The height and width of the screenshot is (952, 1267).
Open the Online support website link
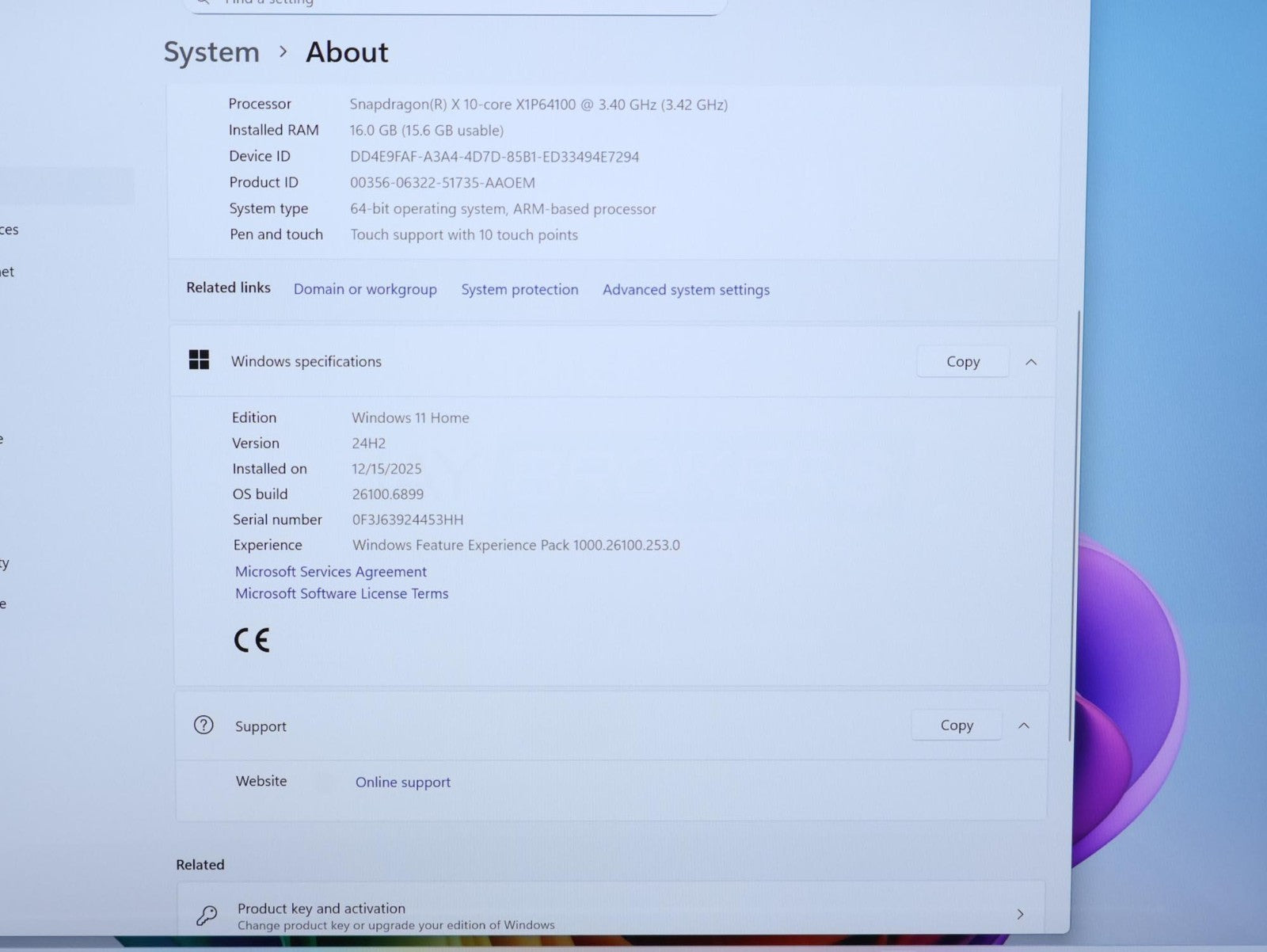(402, 783)
